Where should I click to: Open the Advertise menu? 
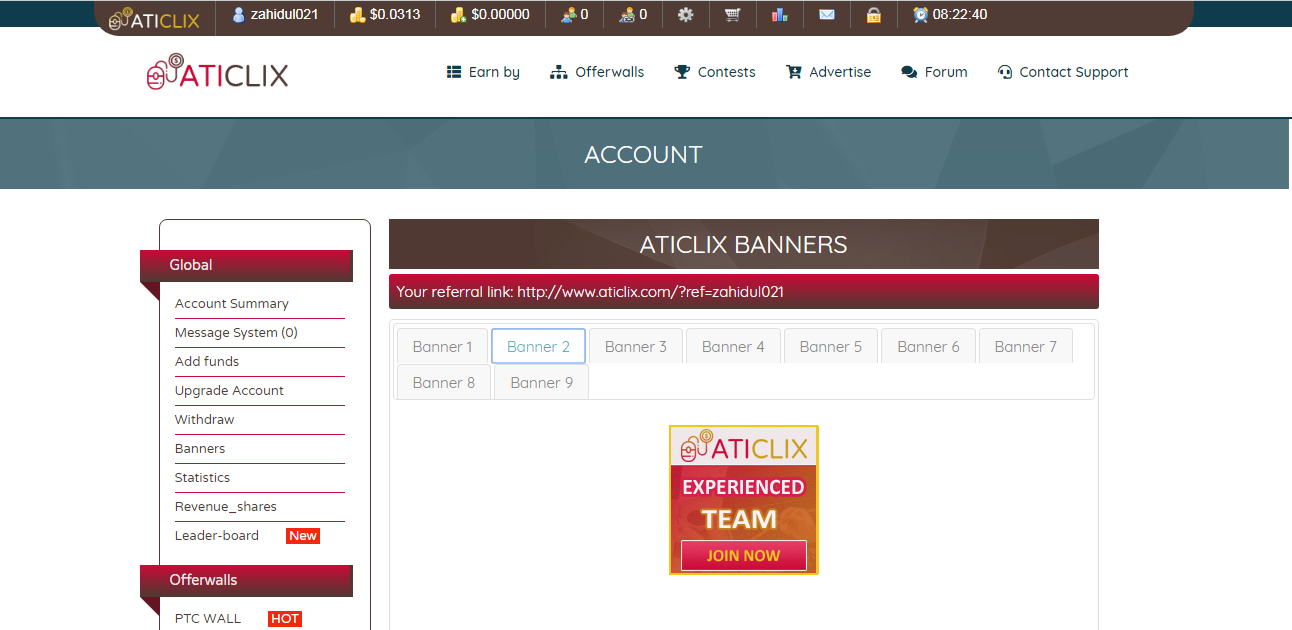coord(829,72)
